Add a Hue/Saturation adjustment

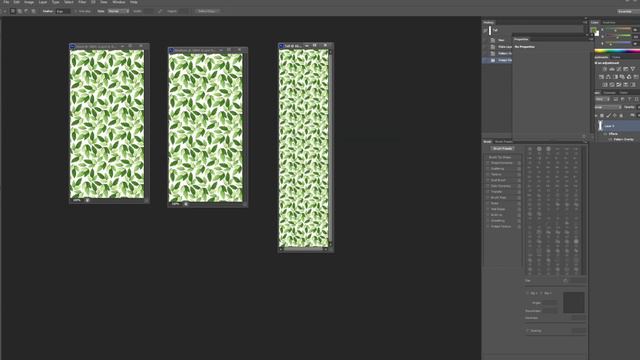tap(601, 77)
